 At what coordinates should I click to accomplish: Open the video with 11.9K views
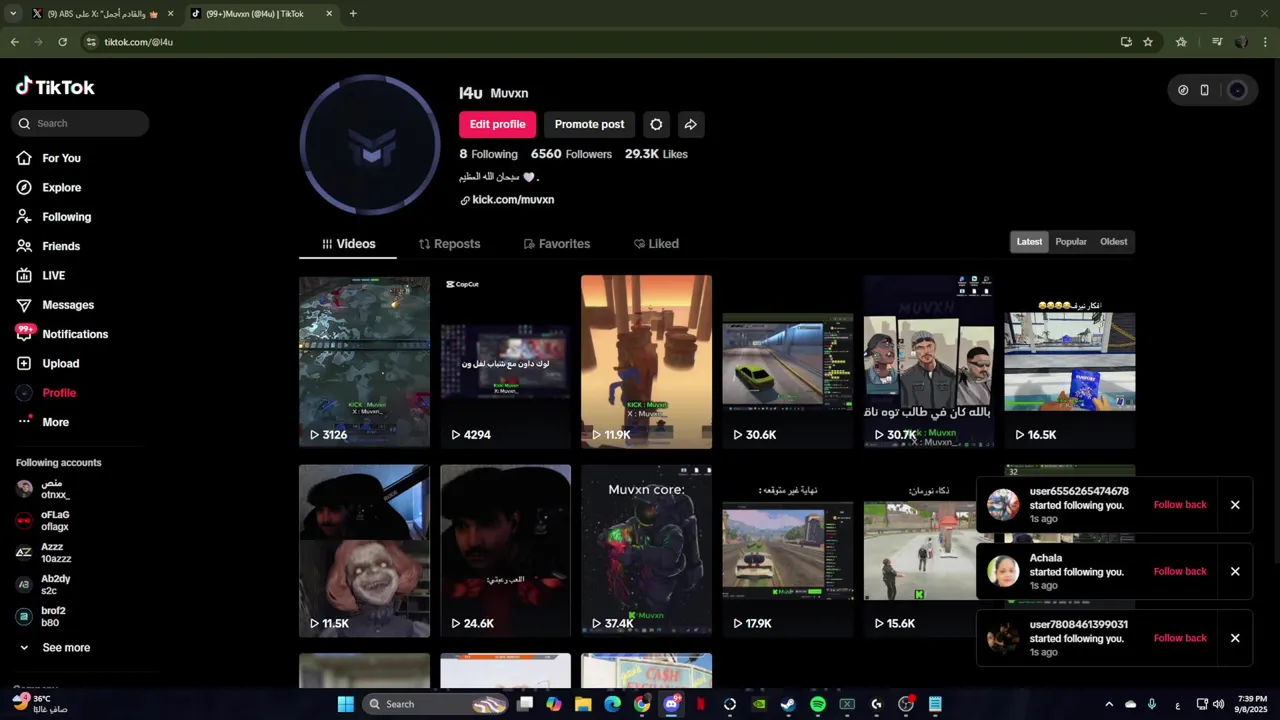[x=646, y=362]
